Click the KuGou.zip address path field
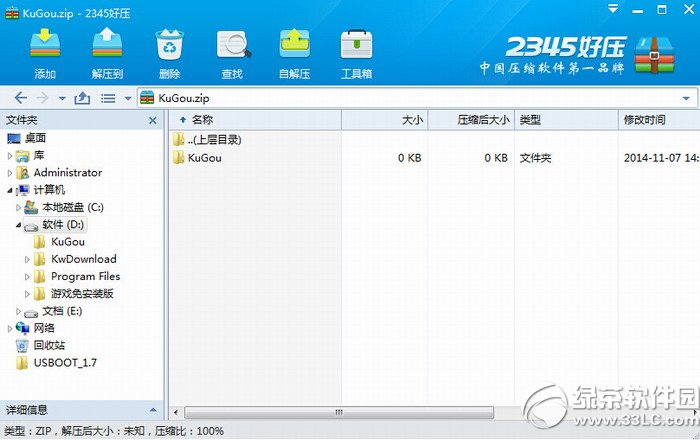Image resolution: width=700 pixels, height=440 pixels. 417,98
